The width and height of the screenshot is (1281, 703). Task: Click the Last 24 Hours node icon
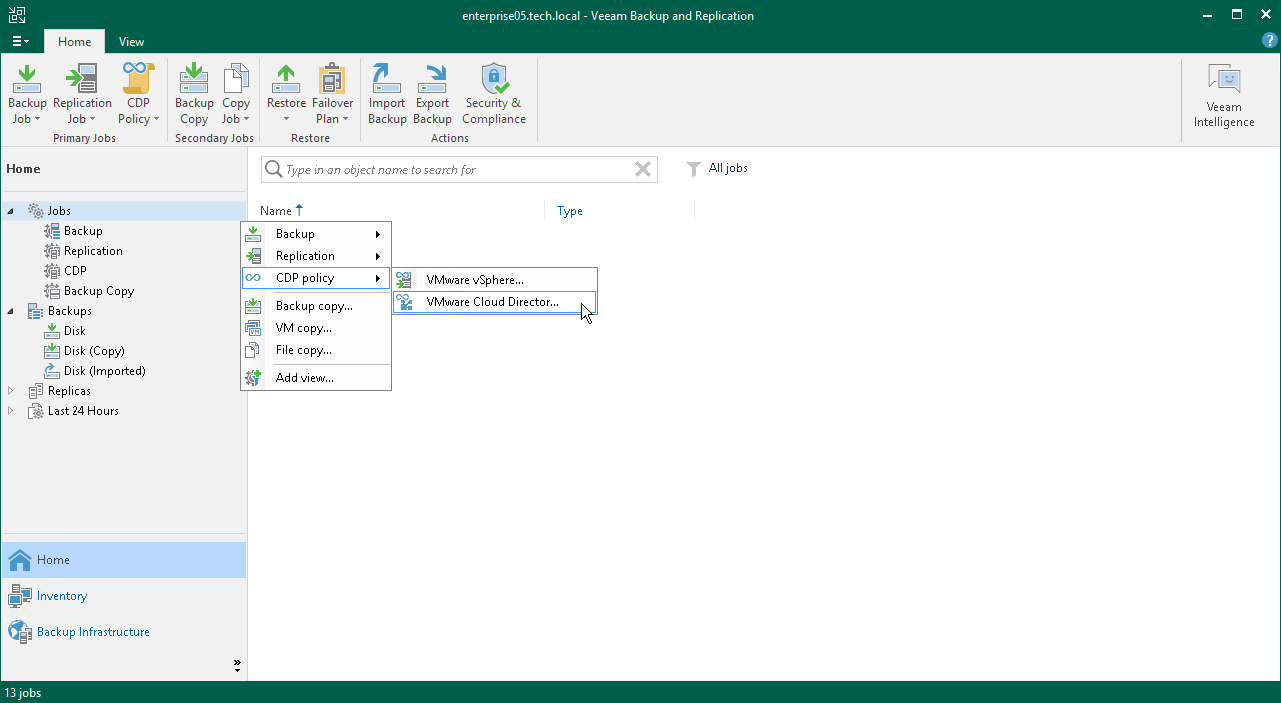36,411
